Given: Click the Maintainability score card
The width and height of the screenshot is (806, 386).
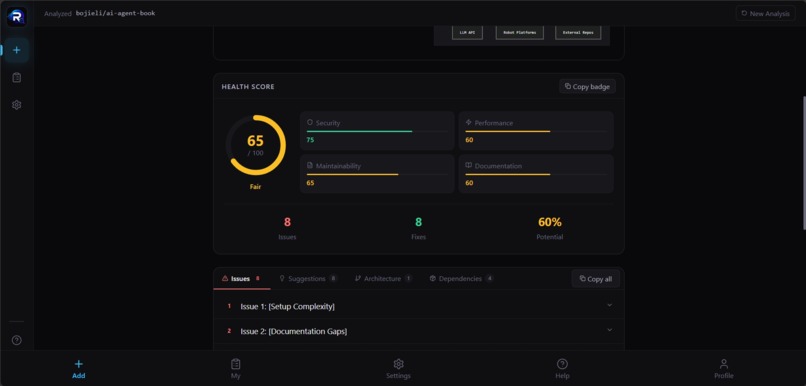Looking at the screenshot, I should coord(377,174).
